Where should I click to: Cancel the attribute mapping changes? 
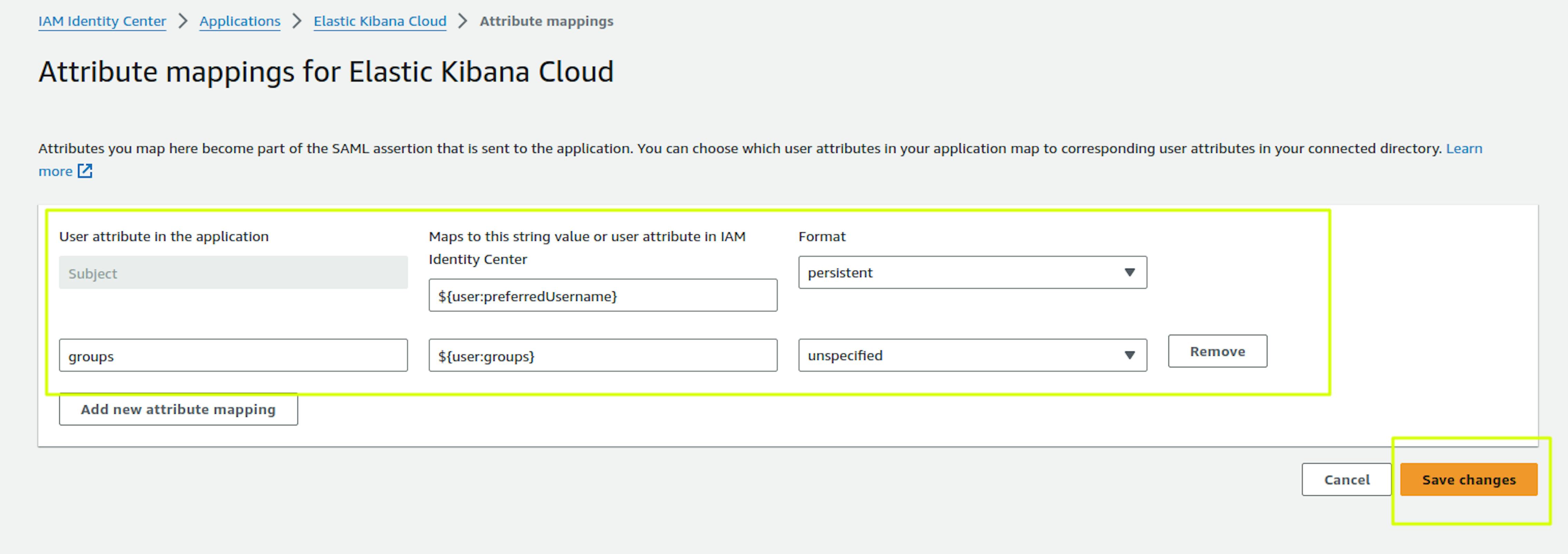point(1346,480)
